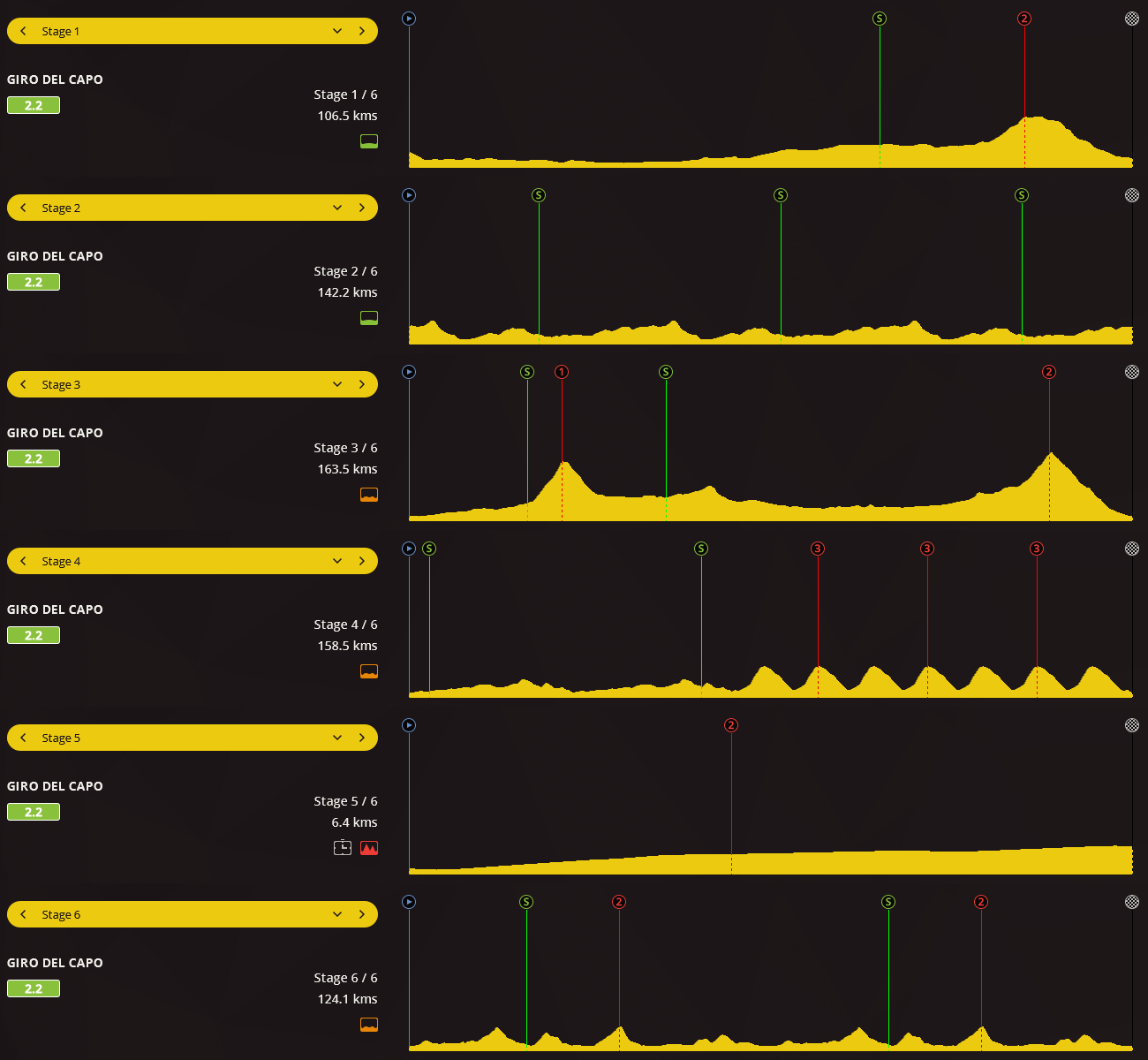Screen dimensions: 1148x1060
Task: Click the flat stage type icon for Stage 2
Action: pyautogui.click(x=369, y=318)
